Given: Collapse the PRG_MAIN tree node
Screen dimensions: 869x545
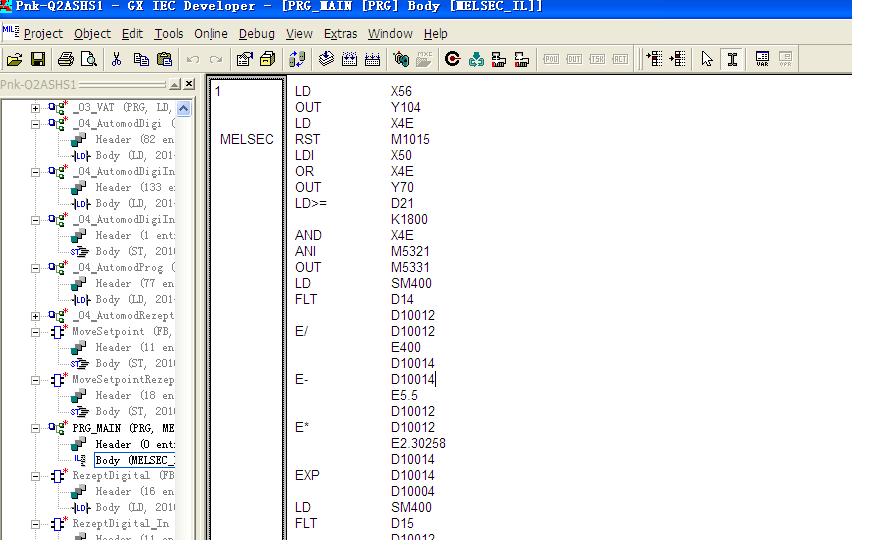Looking at the screenshot, I should pos(36,428).
